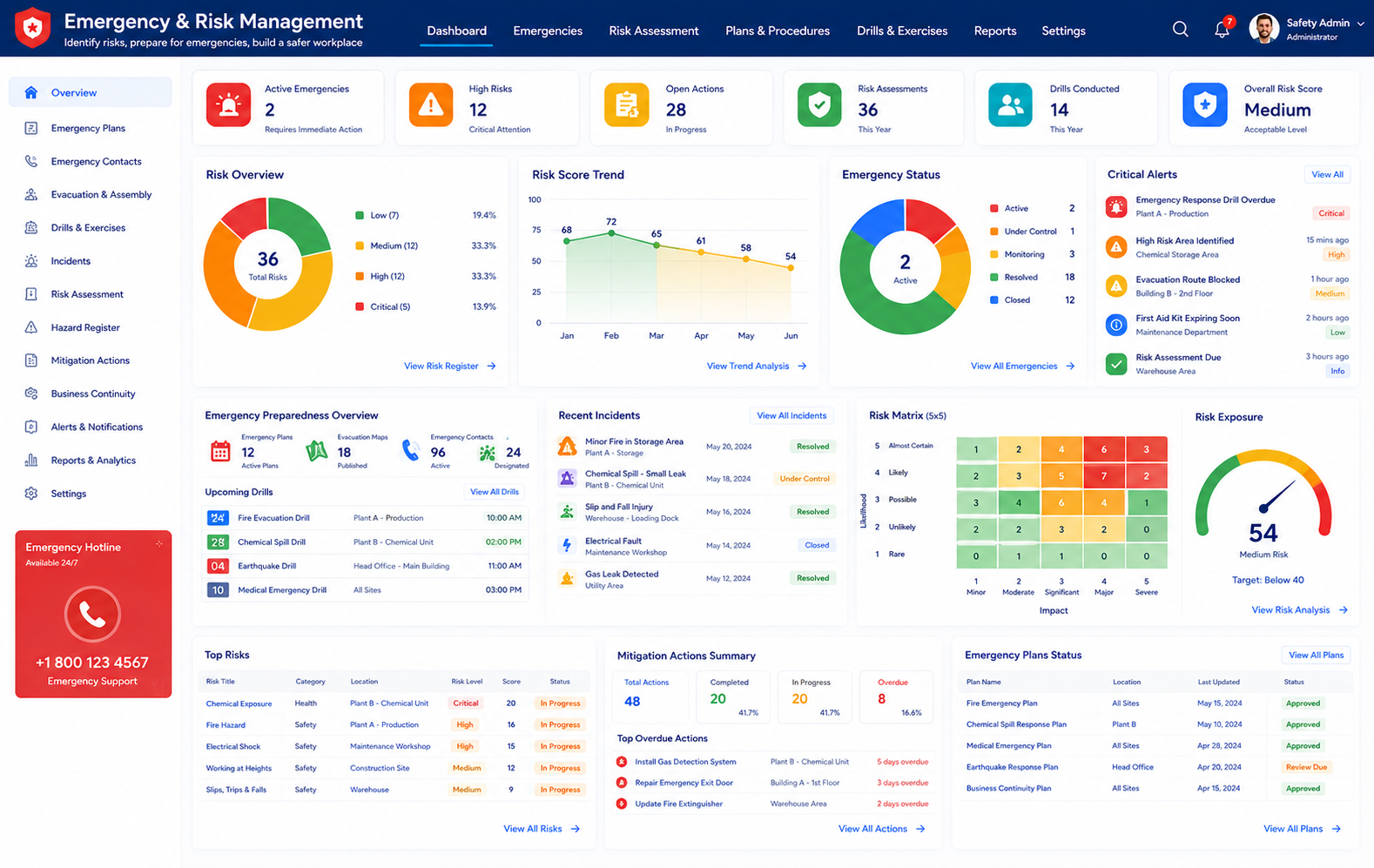Click the Active Emergencies siren icon
1374x868 pixels.
coord(228,105)
